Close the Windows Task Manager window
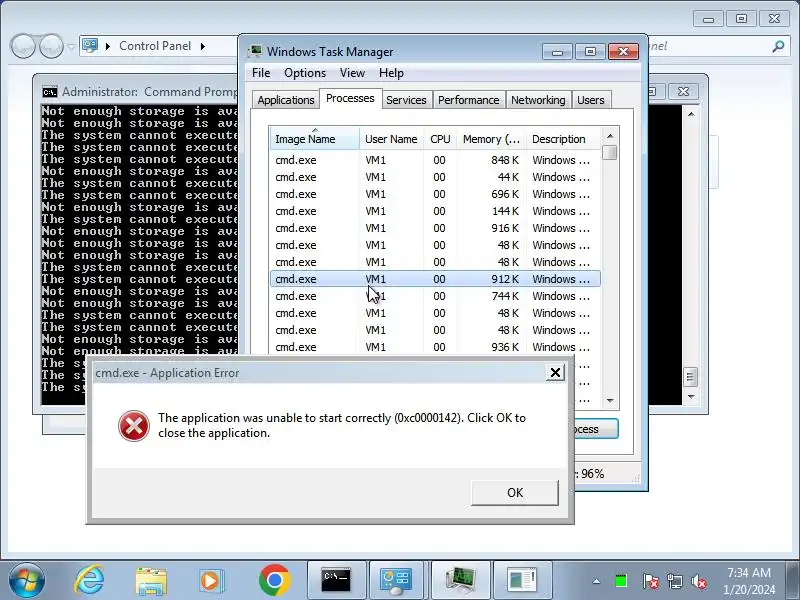The image size is (800, 600). click(x=623, y=52)
